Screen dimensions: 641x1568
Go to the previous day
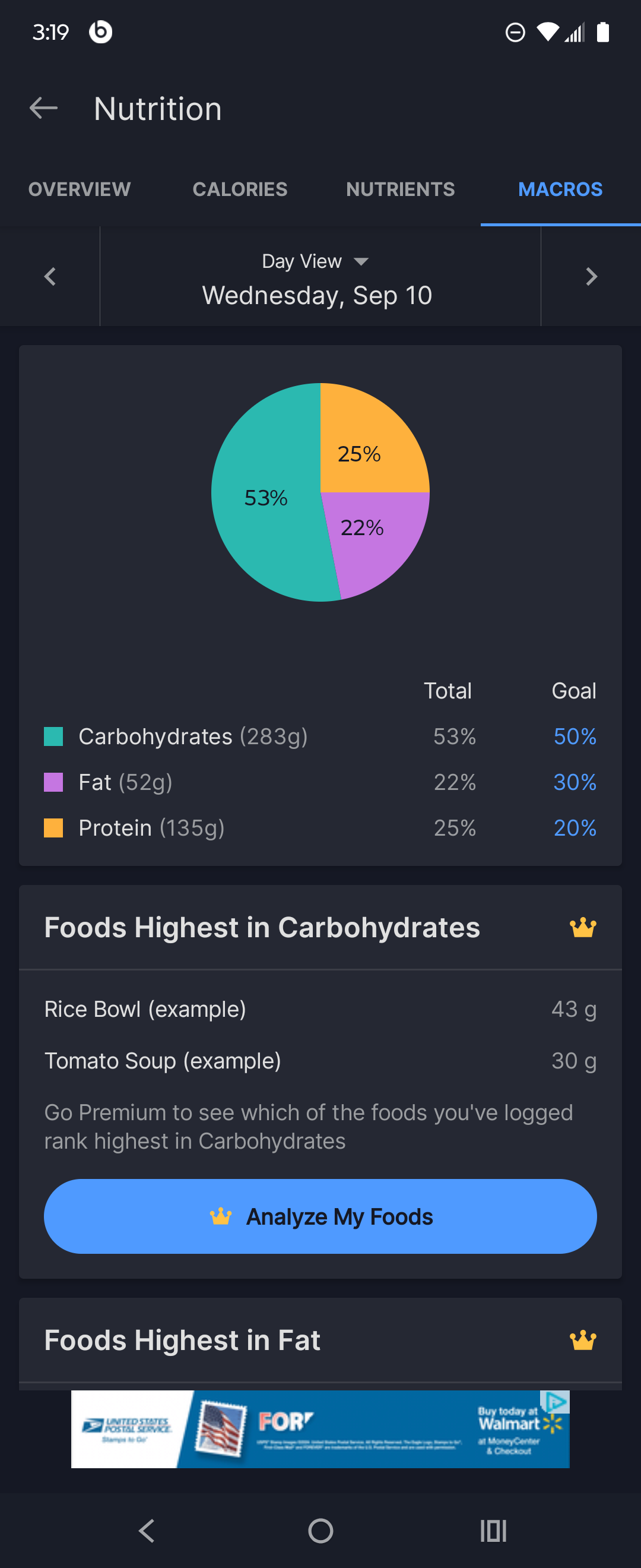[50, 276]
